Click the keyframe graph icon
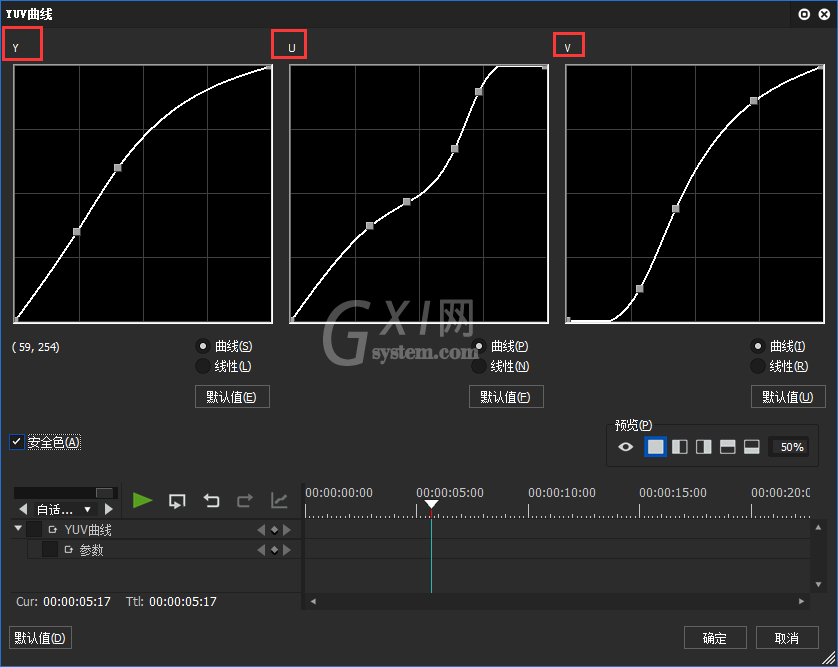The width and height of the screenshot is (838, 667). tap(279, 501)
